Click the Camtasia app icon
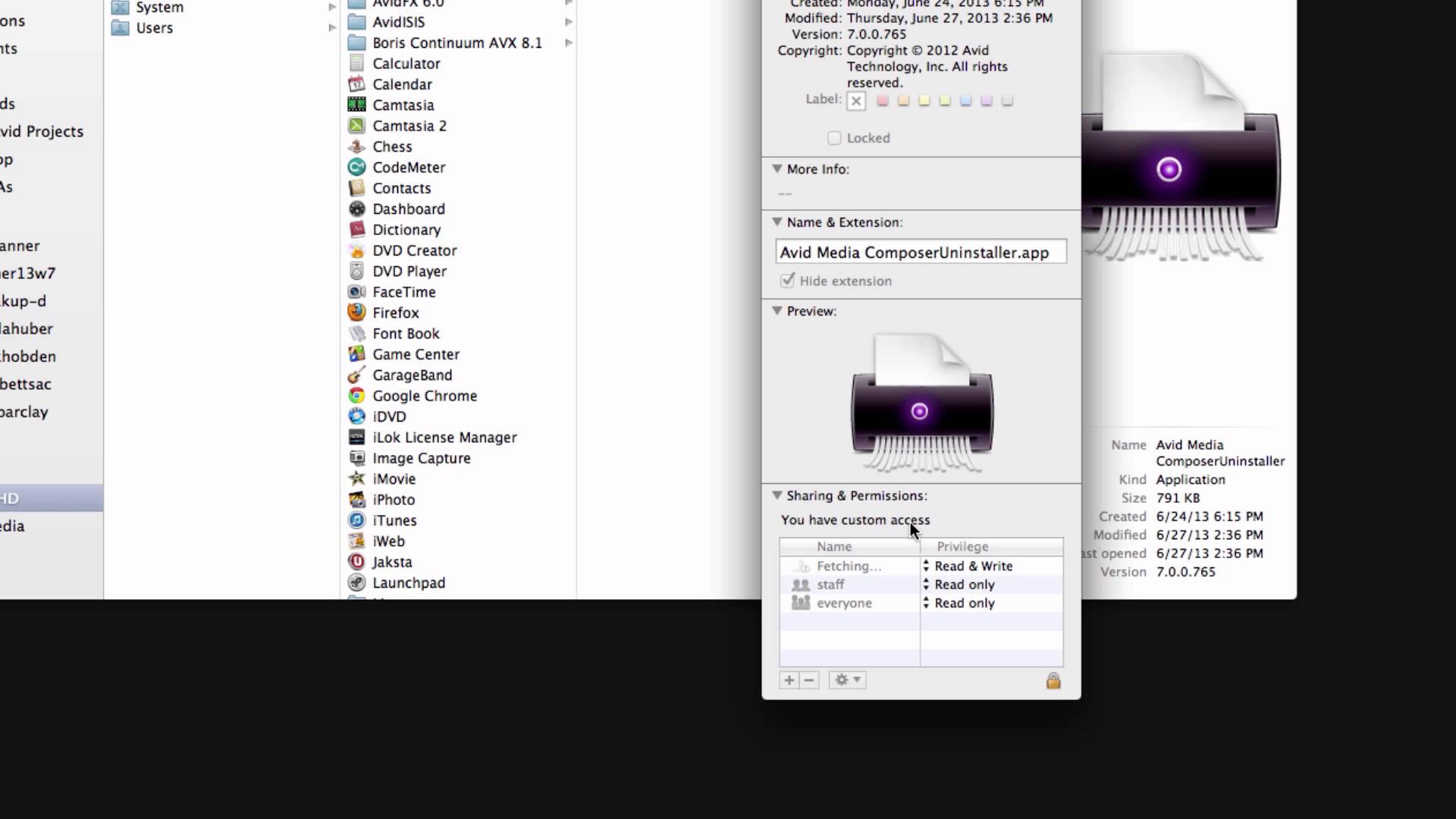The width and height of the screenshot is (1456, 819). 356,105
